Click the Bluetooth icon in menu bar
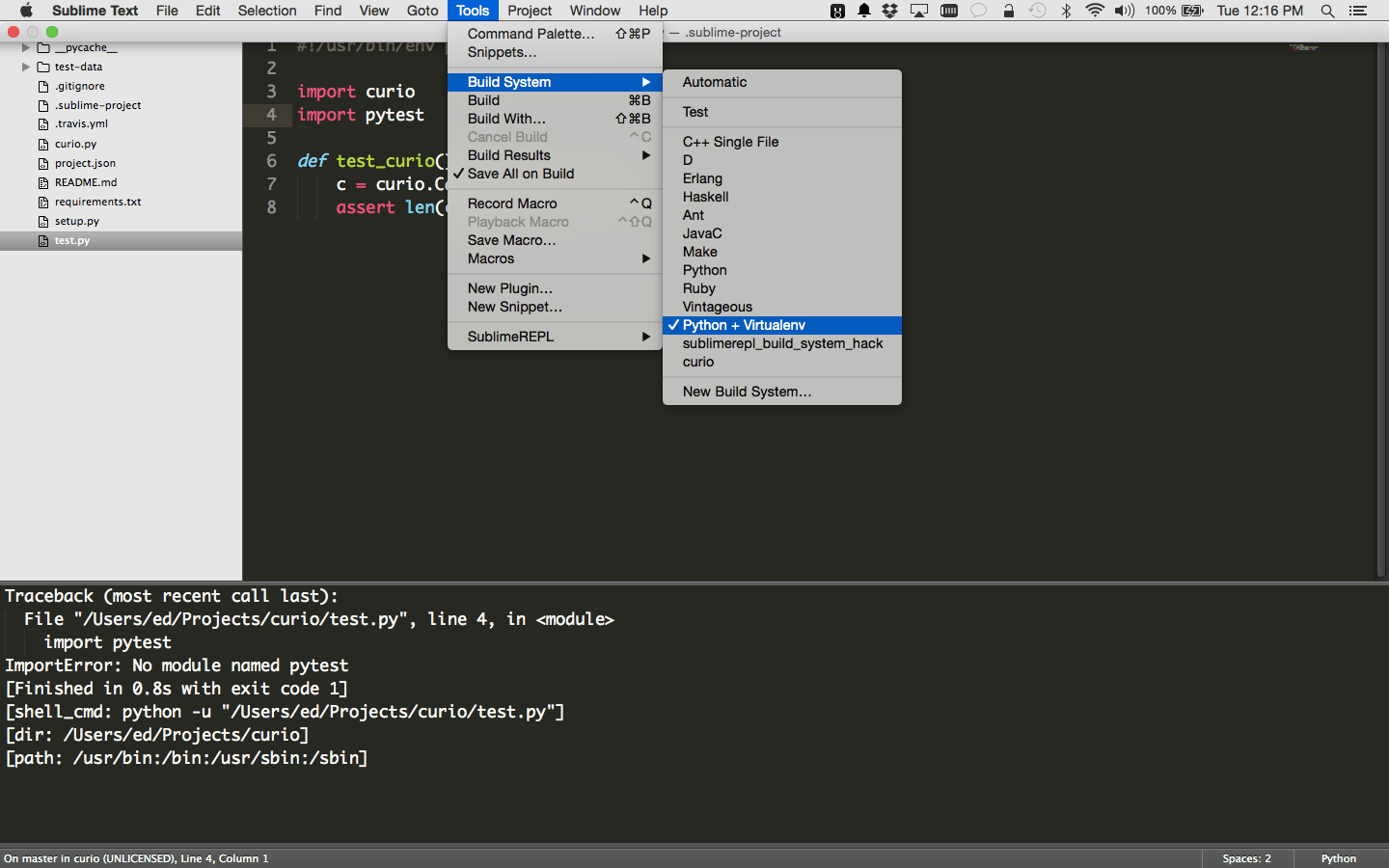 1066,11
